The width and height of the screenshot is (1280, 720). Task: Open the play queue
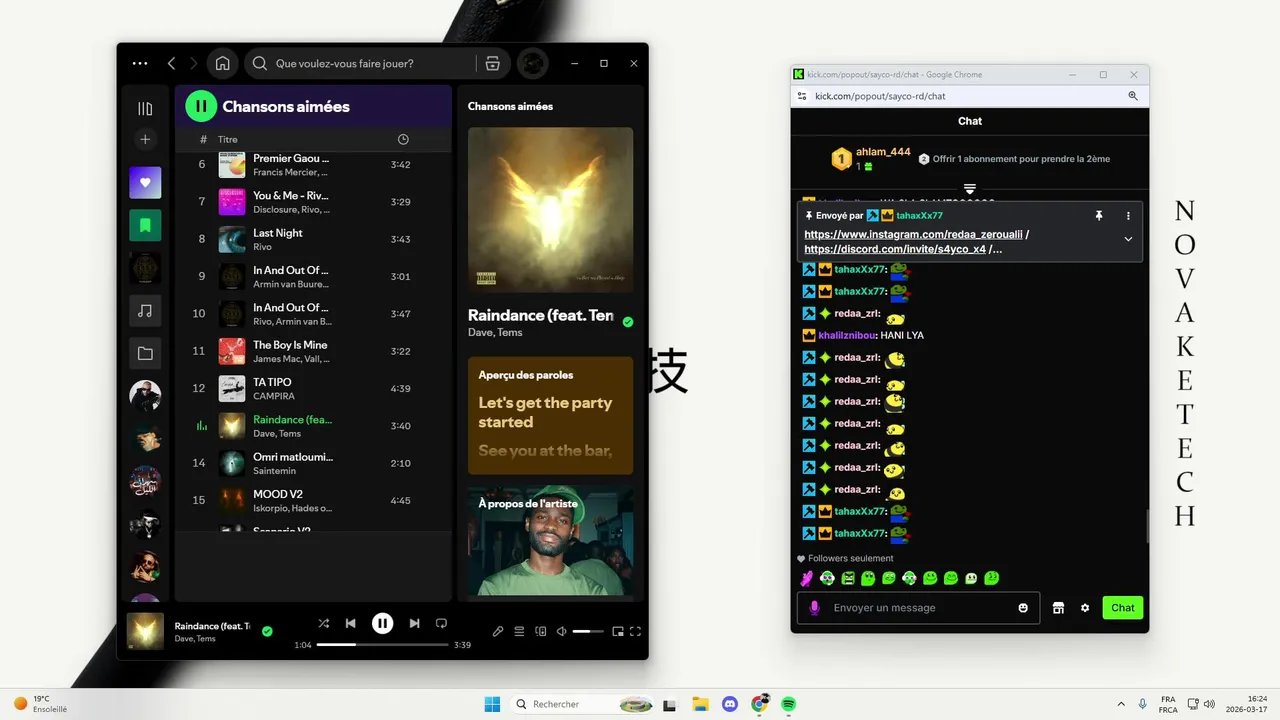(x=519, y=631)
